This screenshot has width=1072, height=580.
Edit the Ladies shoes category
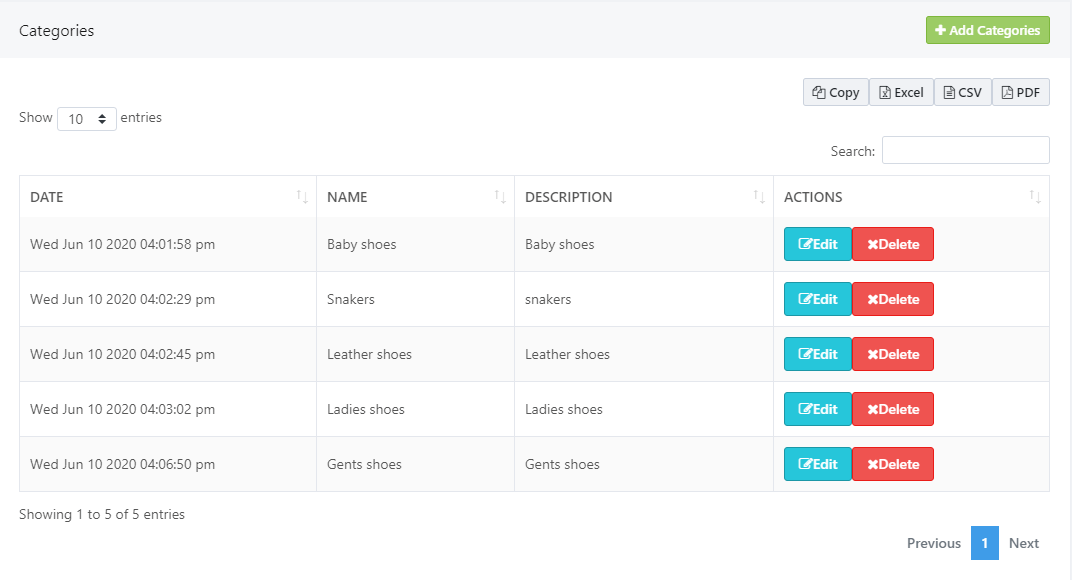coord(818,409)
